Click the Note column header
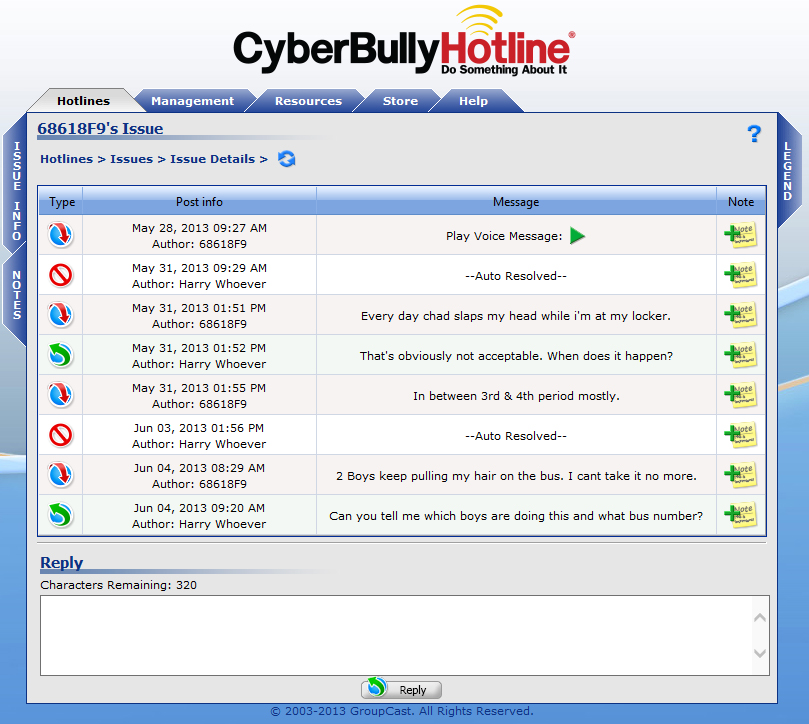 pyautogui.click(x=741, y=202)
